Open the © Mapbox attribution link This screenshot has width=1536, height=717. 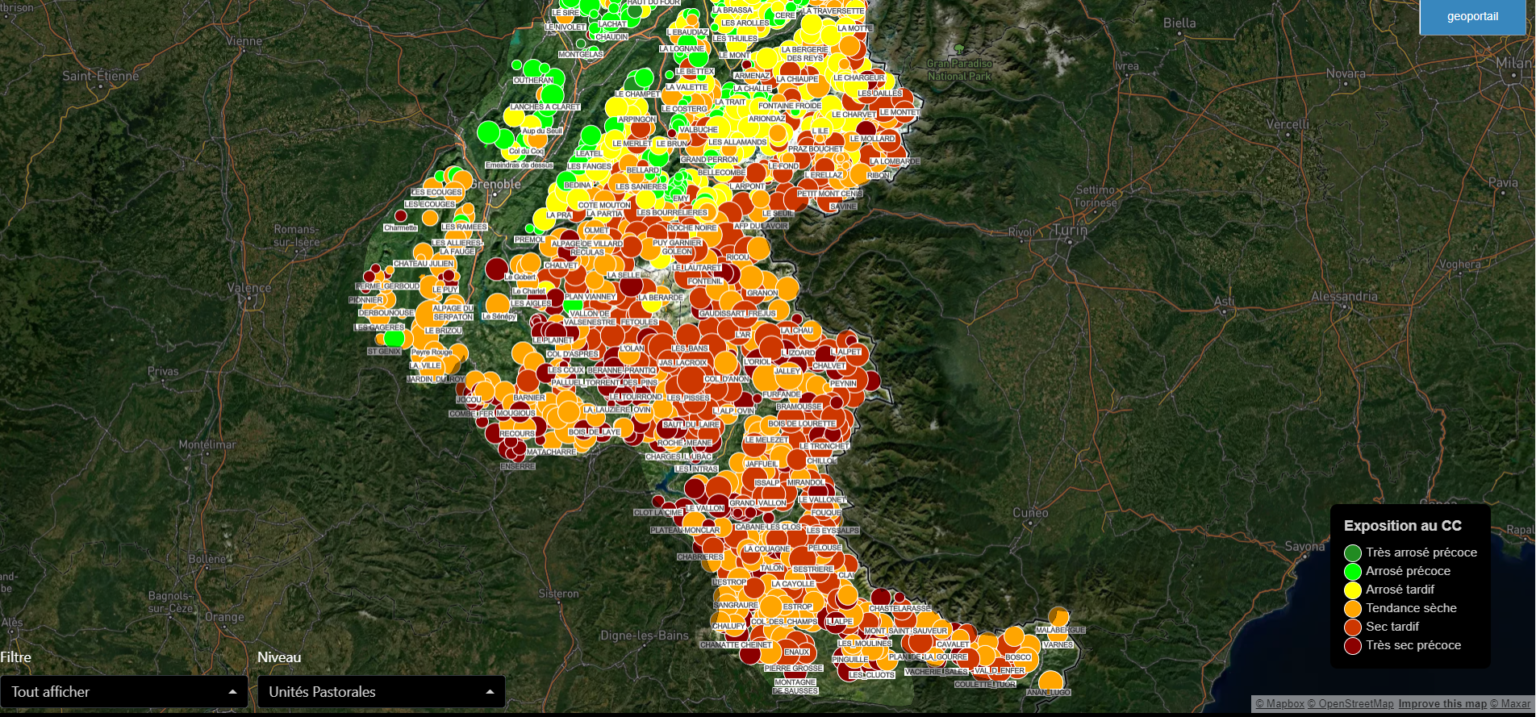click(1279, 704)
